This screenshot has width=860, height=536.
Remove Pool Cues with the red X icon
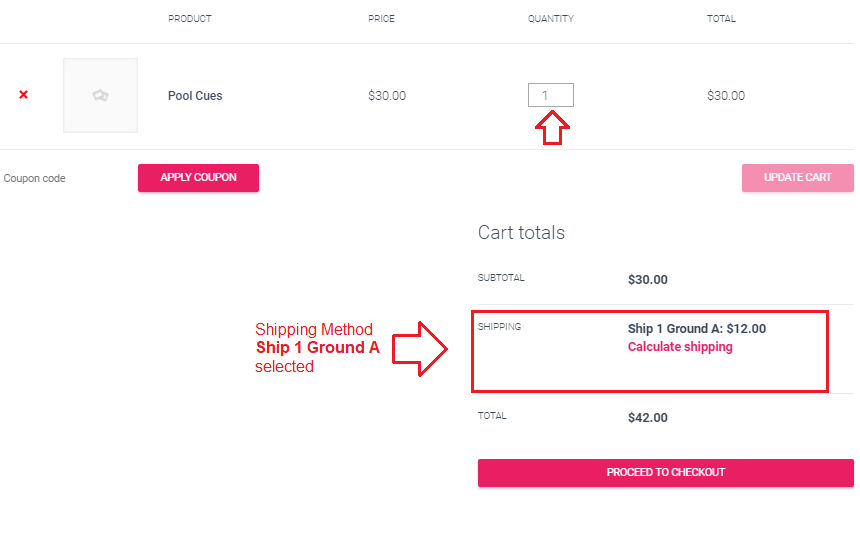(24, 95)
